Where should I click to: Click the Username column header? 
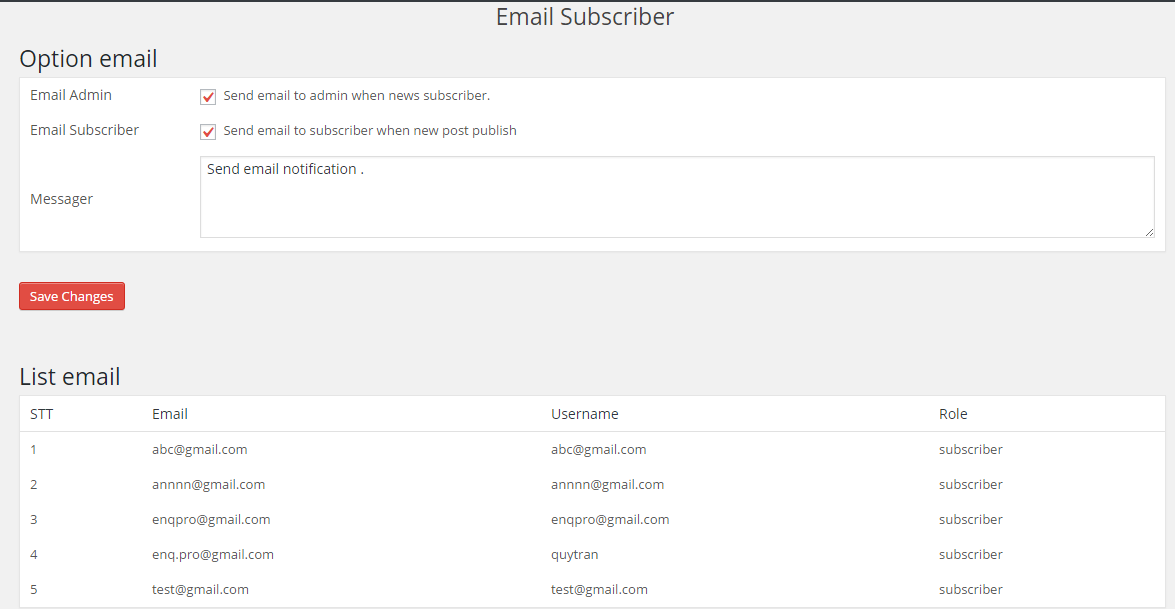click(585, 414)
